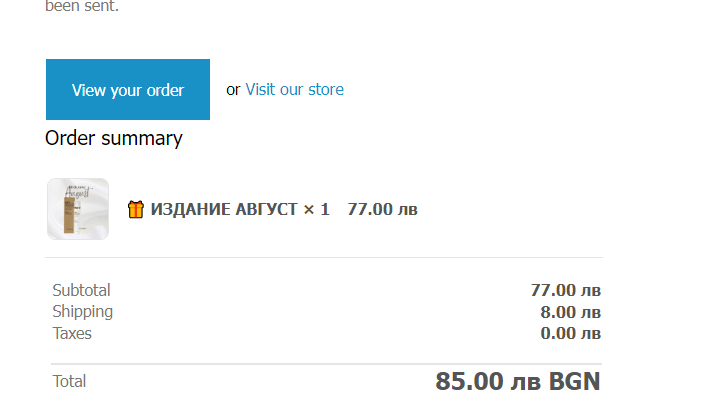
Task: Click the BGN currency code
Action: 574,381
